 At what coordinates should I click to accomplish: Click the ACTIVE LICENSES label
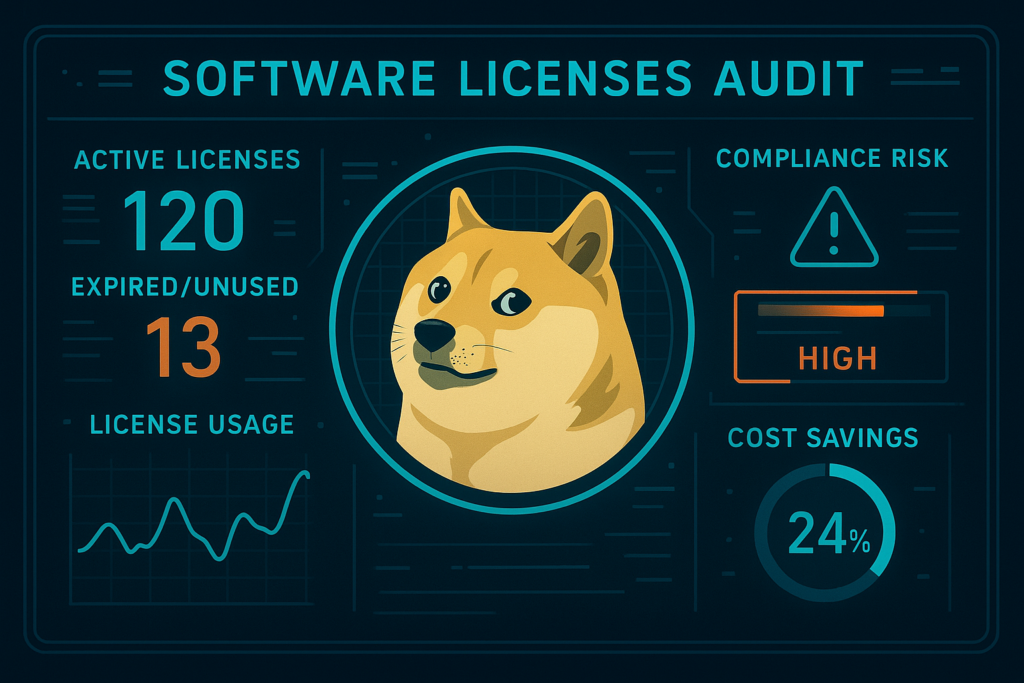pyautogui.click(x=187, y=160)
